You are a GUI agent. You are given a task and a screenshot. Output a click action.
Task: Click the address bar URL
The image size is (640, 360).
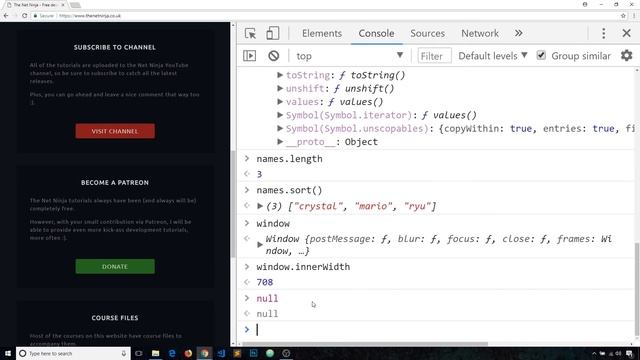pyautogui.click(x=90, y=16)
